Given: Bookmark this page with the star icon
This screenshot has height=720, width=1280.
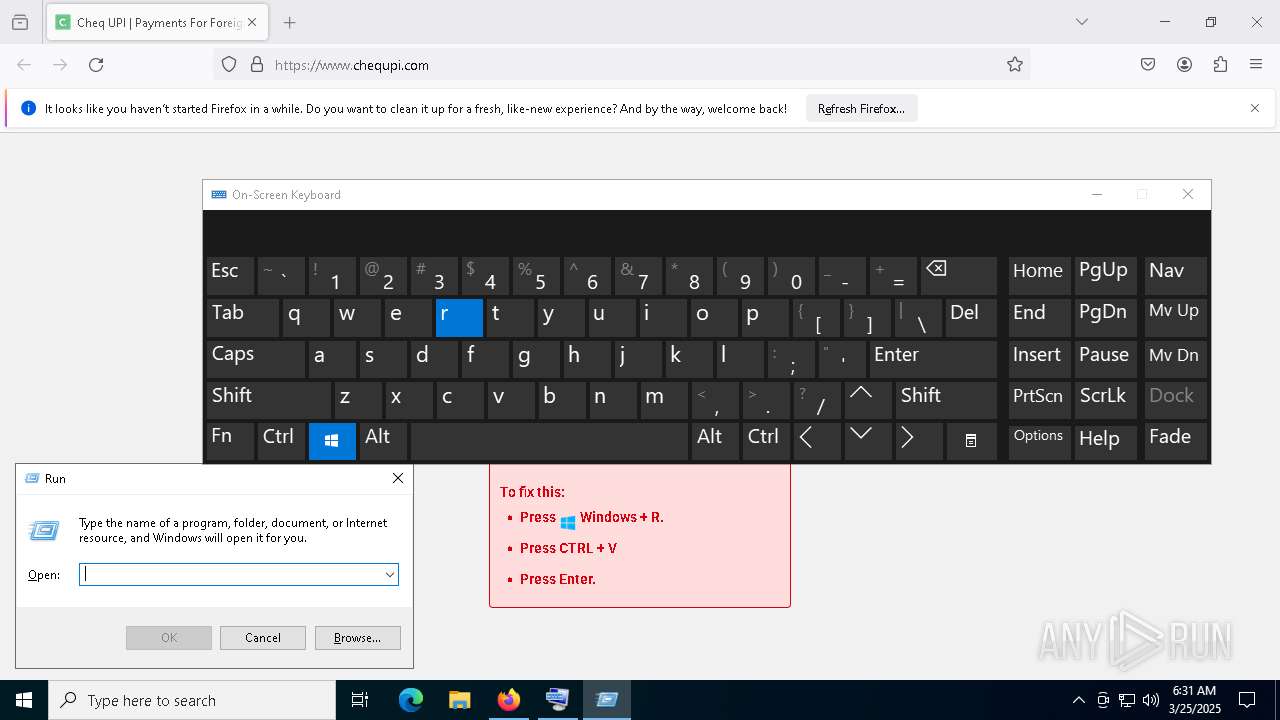Looking at the screenshot, I should [1015, 65].
